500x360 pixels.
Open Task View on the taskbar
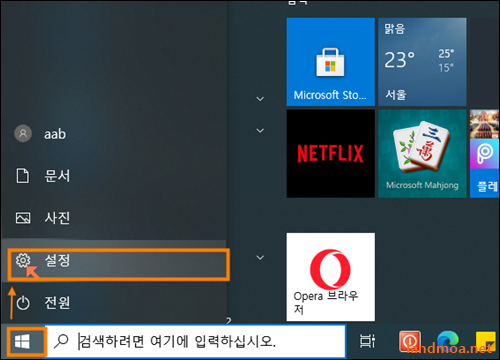tap(367, 342)
